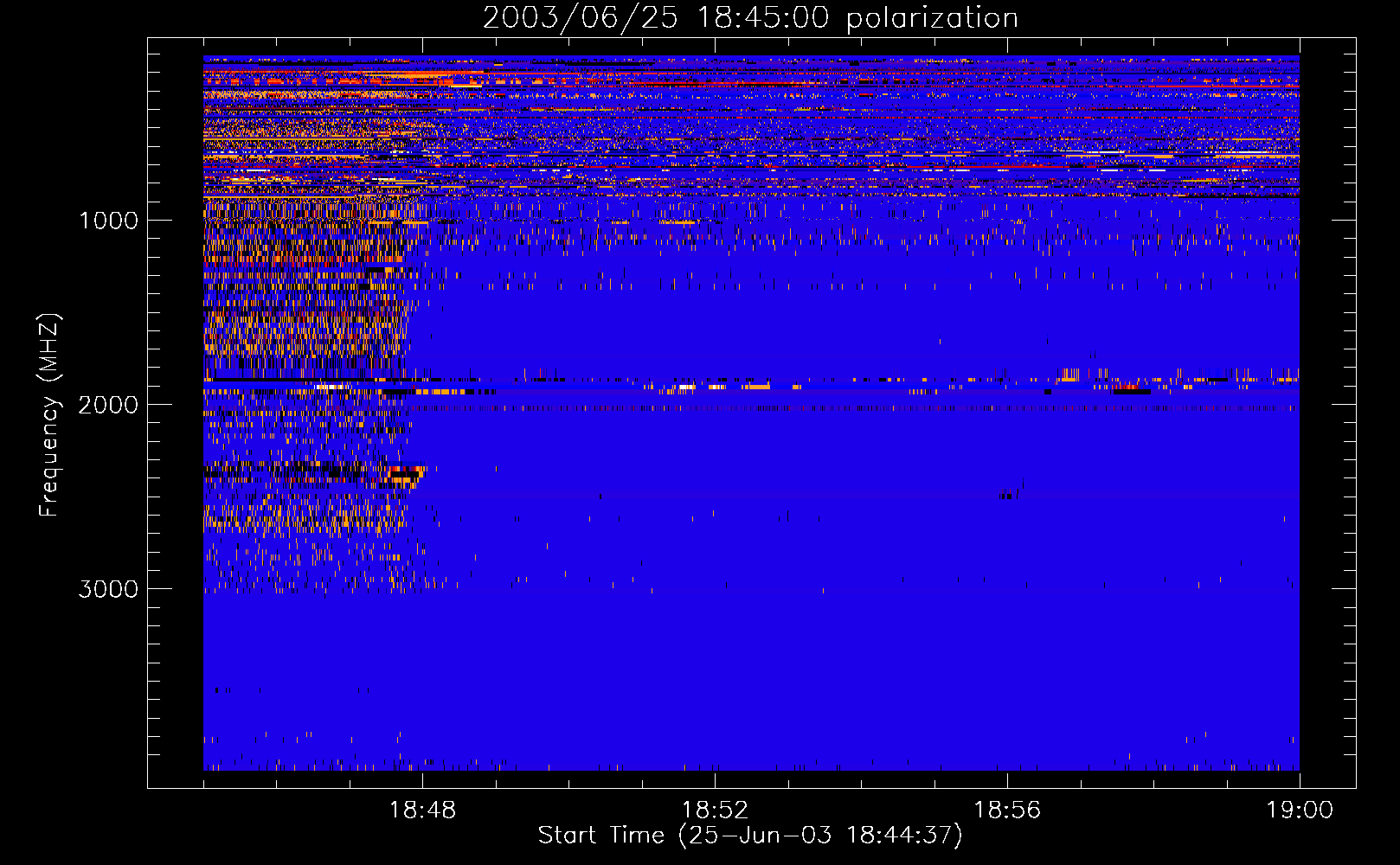Screen dimensions: 1400x865
Task: Click the 18:52 time tick label
Action: click(715, 811)
